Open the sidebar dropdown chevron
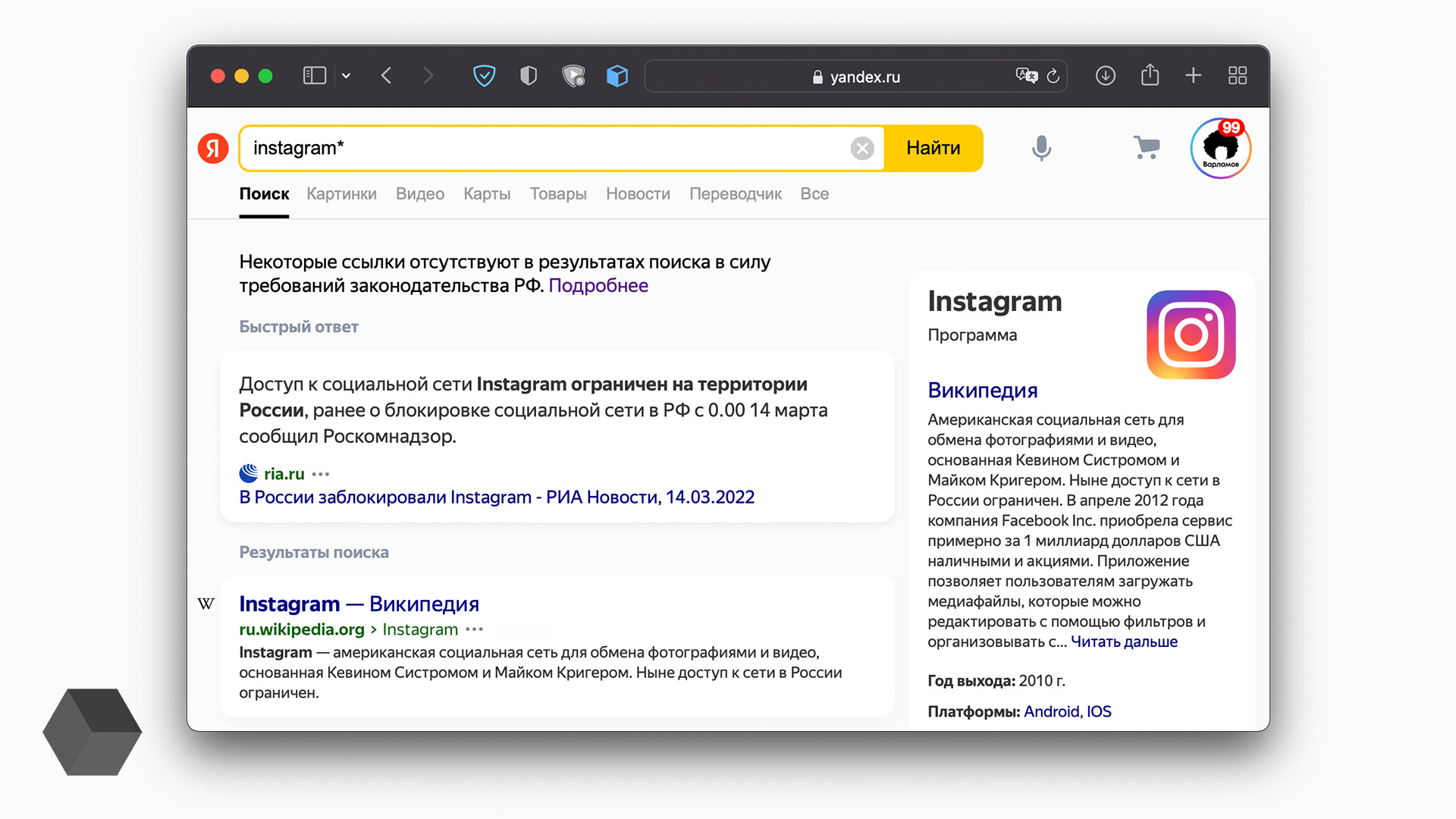The width and height of the screenshot is (1456, 819). [347, 76]
